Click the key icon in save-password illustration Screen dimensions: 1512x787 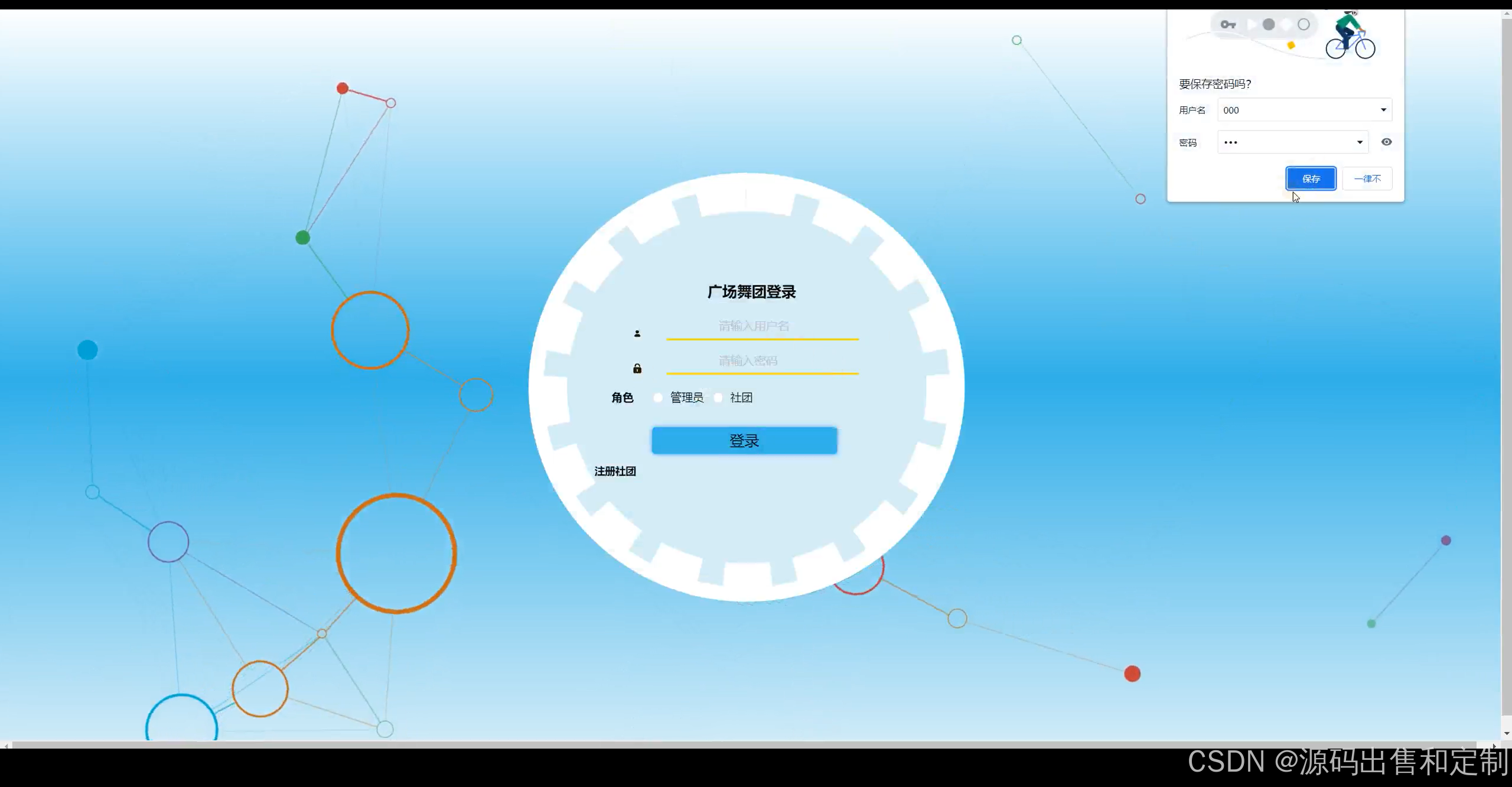pyautogui.click(x=1228, y=25)
